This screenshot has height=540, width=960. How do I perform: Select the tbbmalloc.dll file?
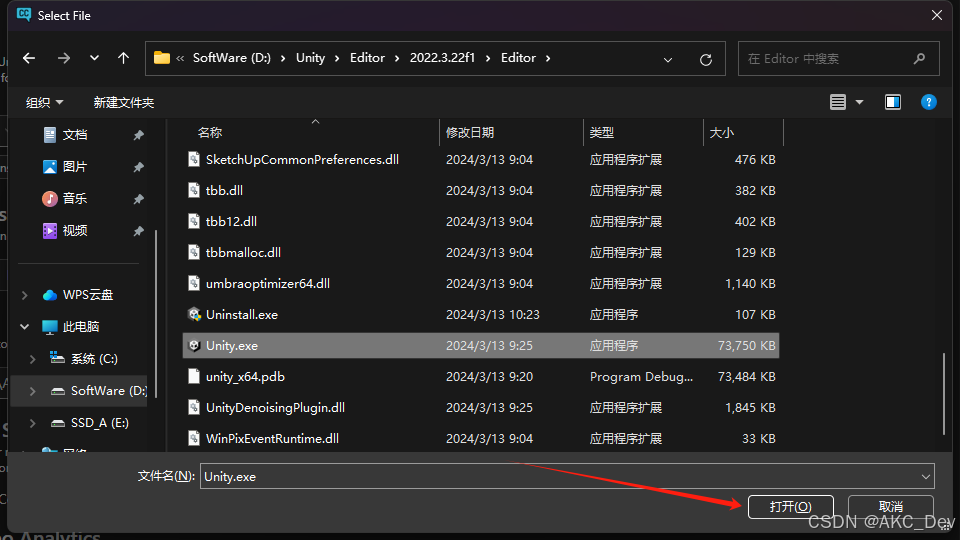[481, 252]
